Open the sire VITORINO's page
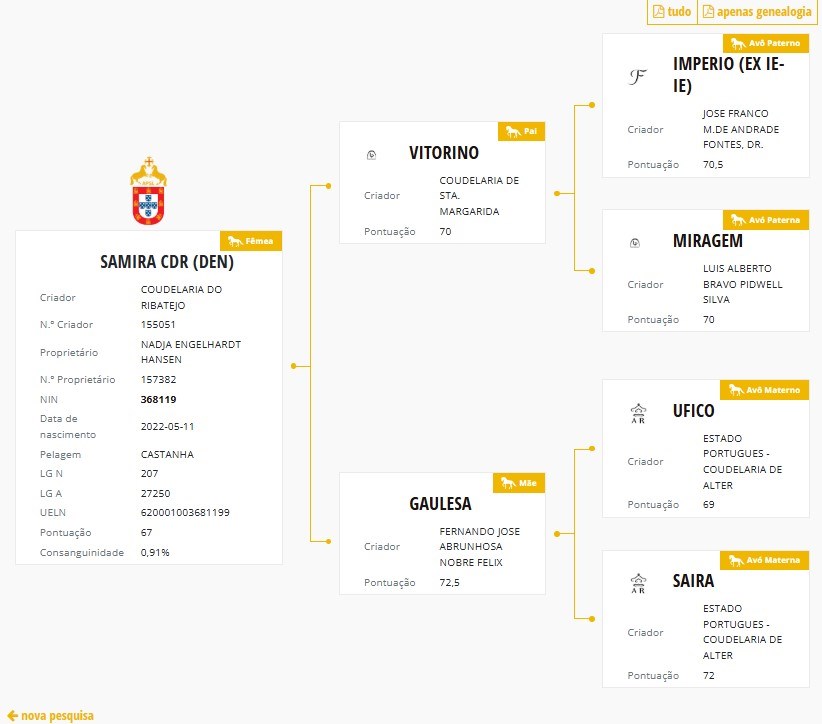This screenshot has height=724, width=822. (444, 153)
